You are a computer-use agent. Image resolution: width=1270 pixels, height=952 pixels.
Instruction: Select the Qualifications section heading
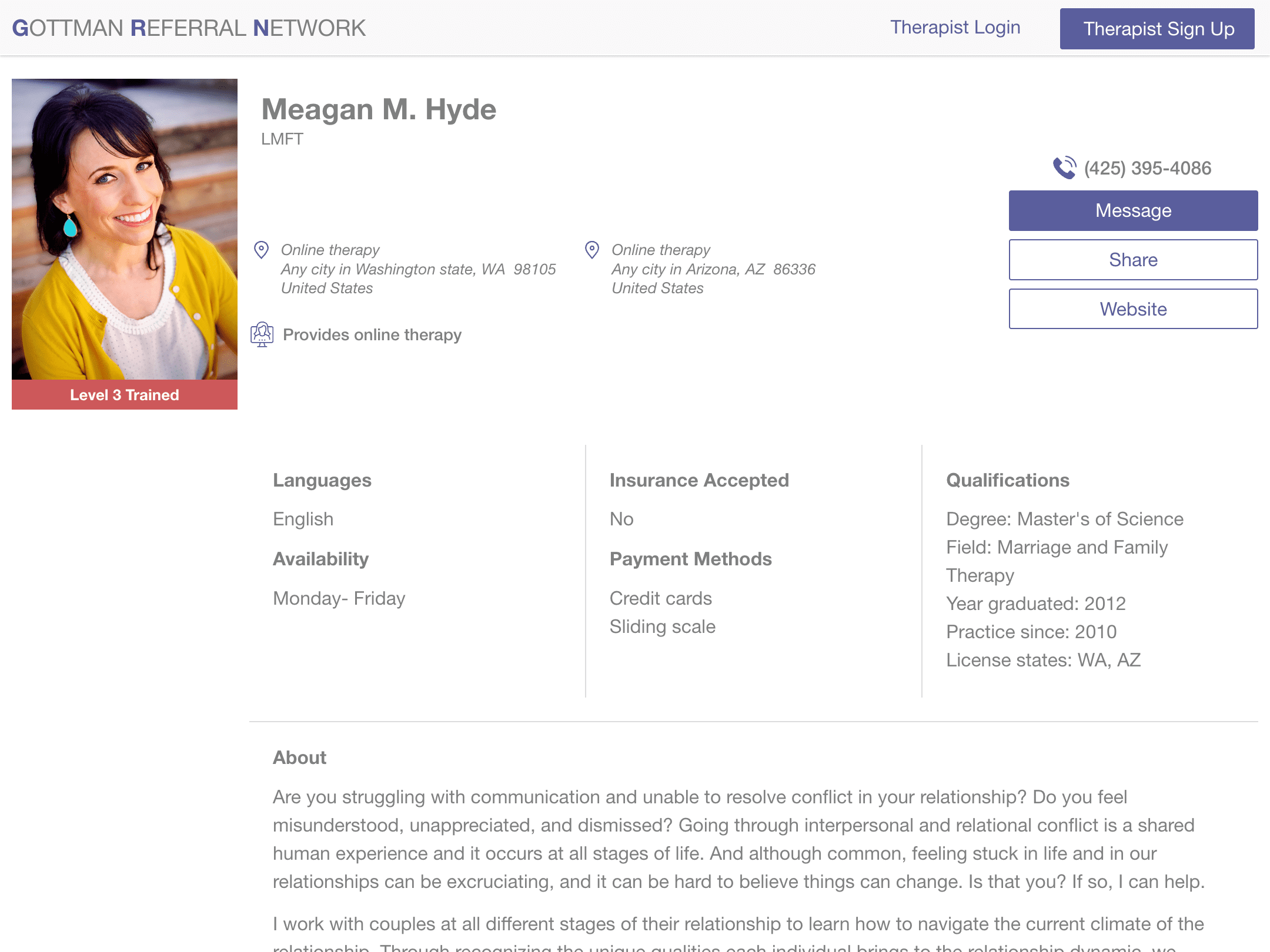[1007, 480]
